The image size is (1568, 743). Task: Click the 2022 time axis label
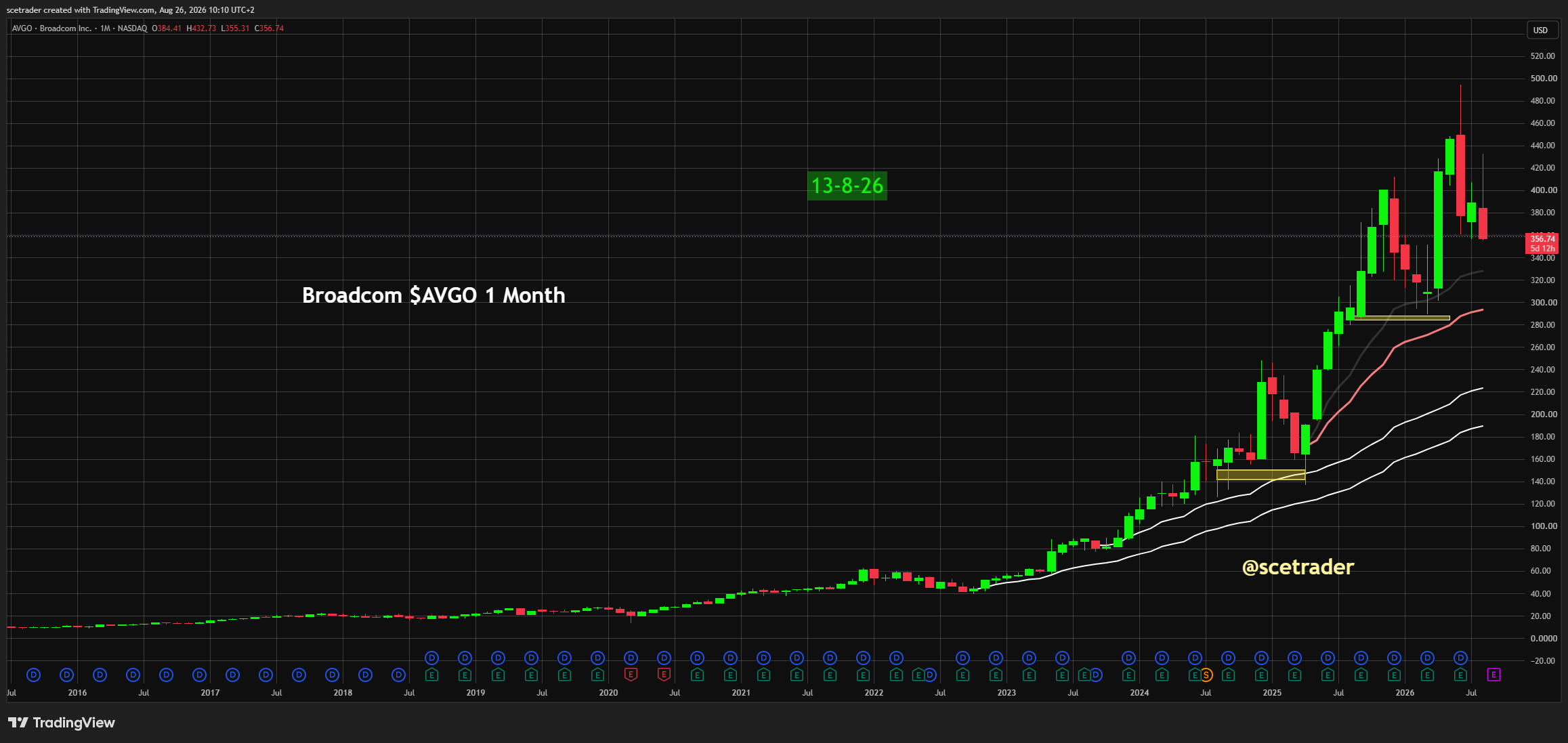[874, 693]
